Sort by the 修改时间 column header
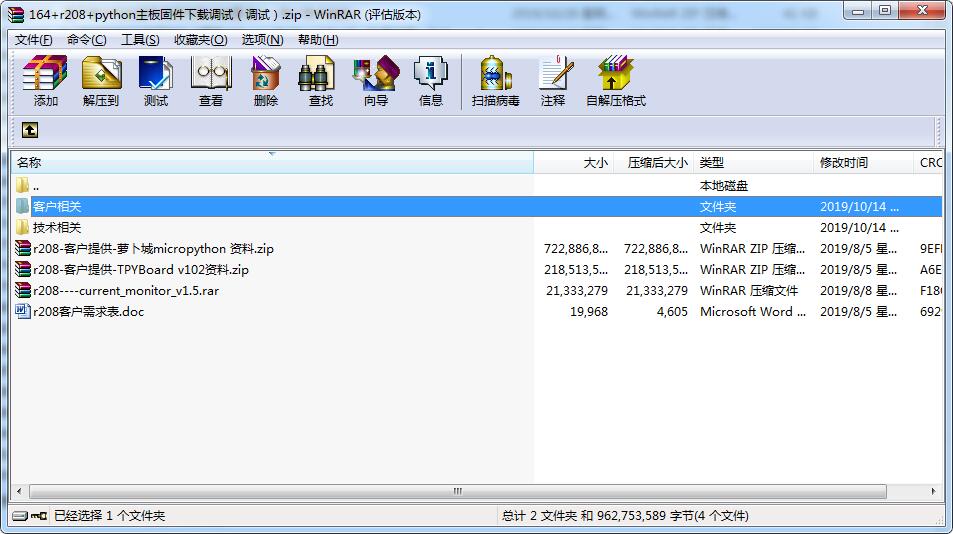This screenshot has height=534, width=953. (x=863, y=162)
